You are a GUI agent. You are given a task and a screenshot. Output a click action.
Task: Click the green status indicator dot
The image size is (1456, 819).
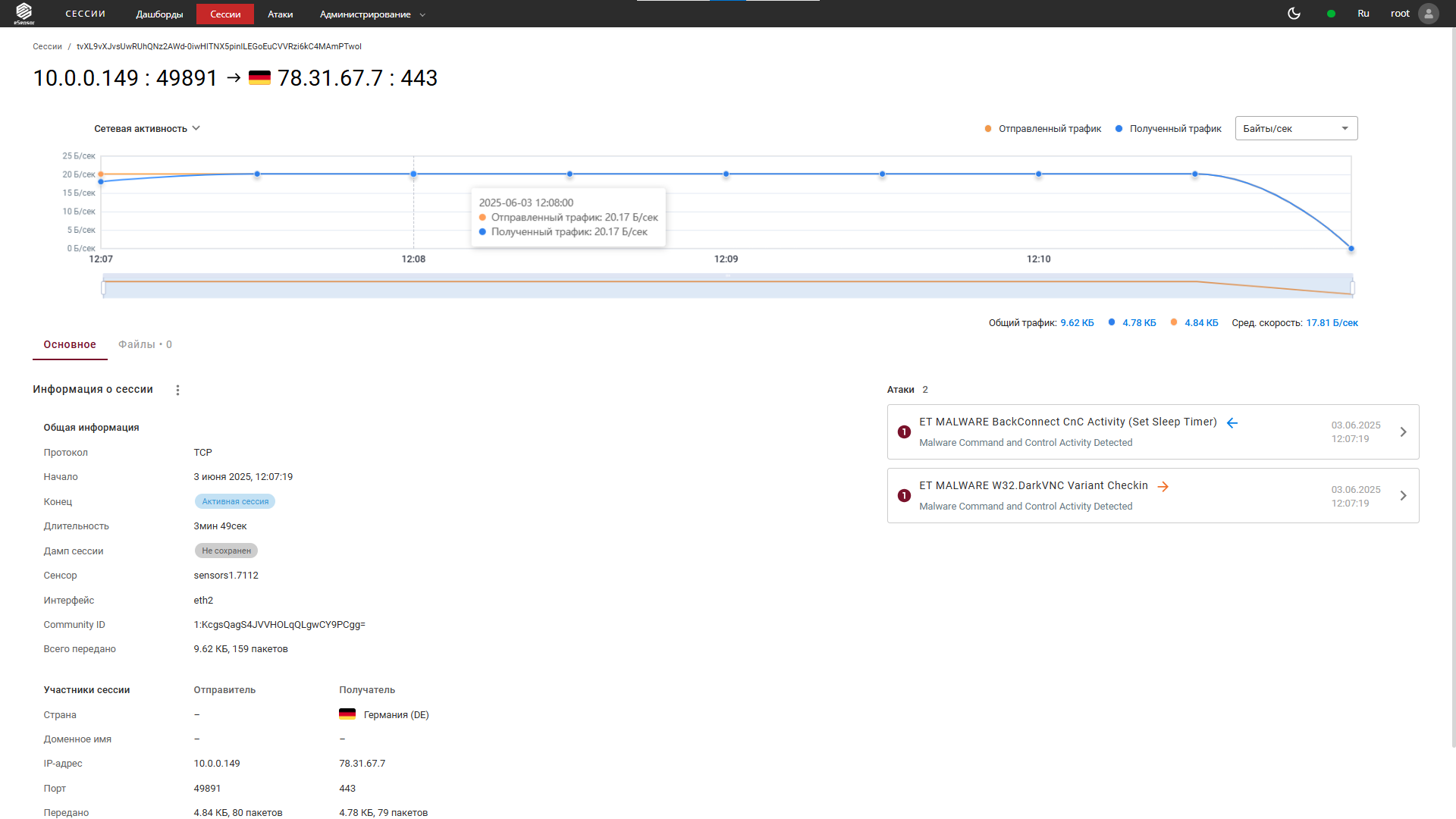(1331, 14)
